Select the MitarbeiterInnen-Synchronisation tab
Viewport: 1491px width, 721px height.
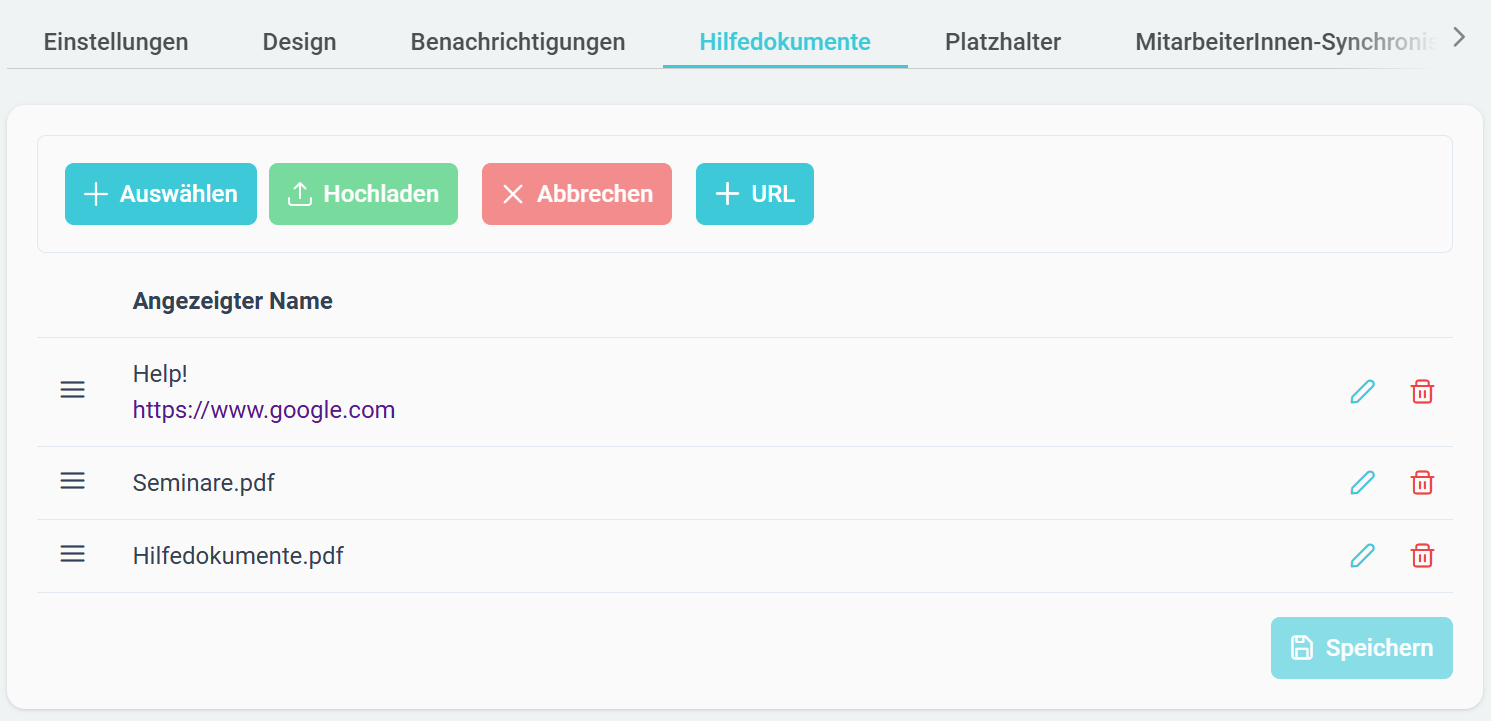tap(1286, 42)
